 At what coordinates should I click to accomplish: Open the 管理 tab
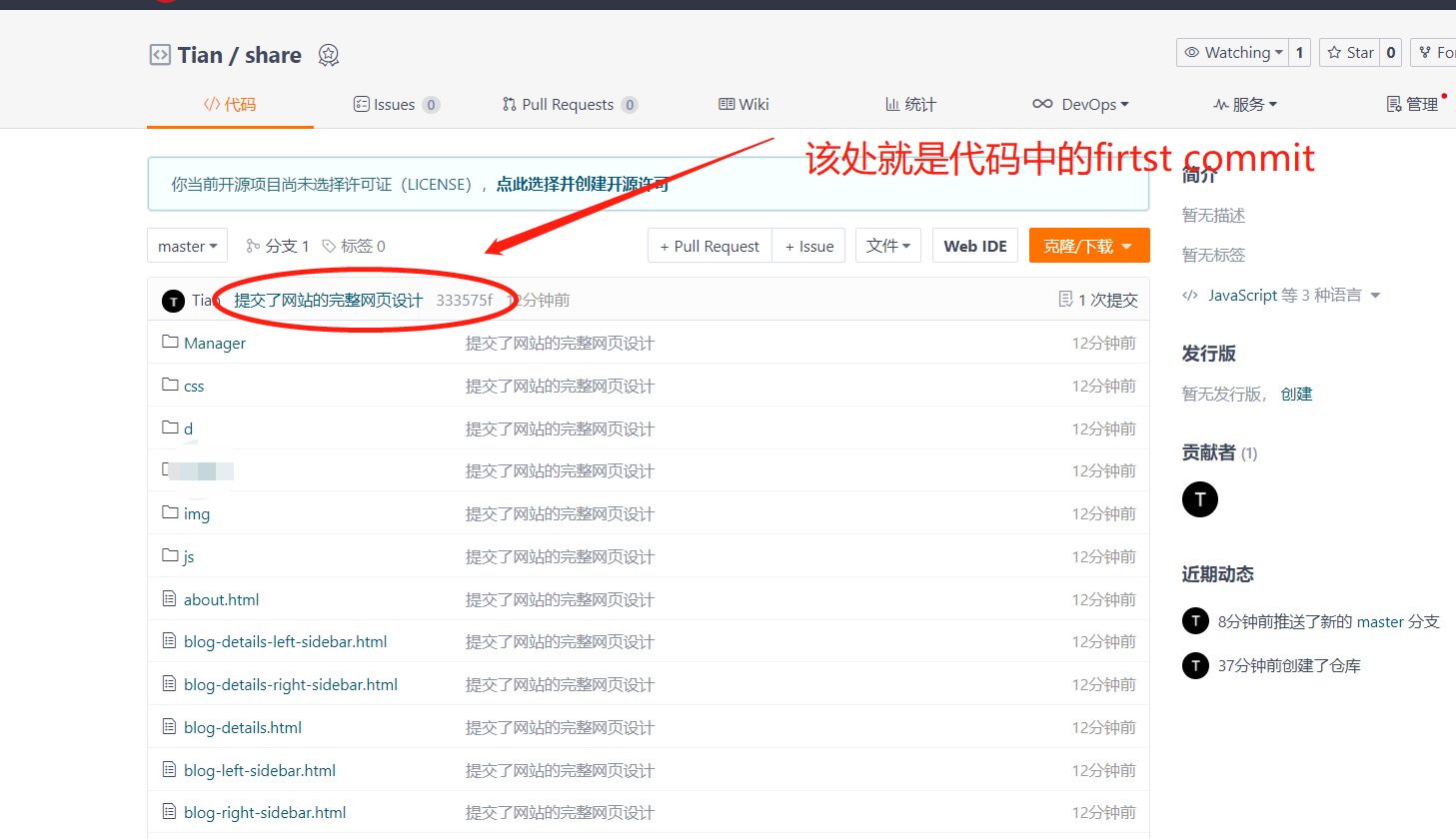click(1412, 104)
